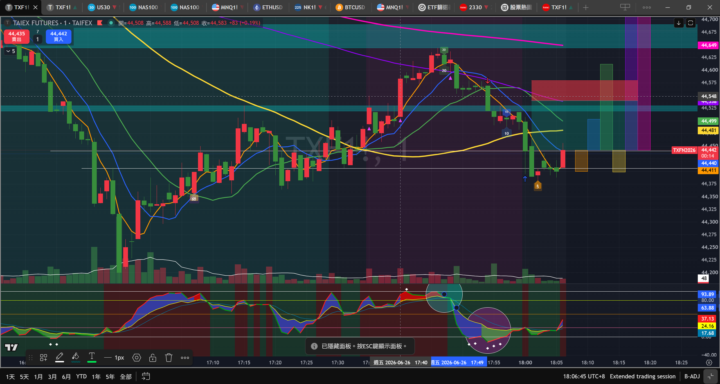Select the YTD time range
Viewport: 720px width, 384px height.
click(x=81, y=376)
